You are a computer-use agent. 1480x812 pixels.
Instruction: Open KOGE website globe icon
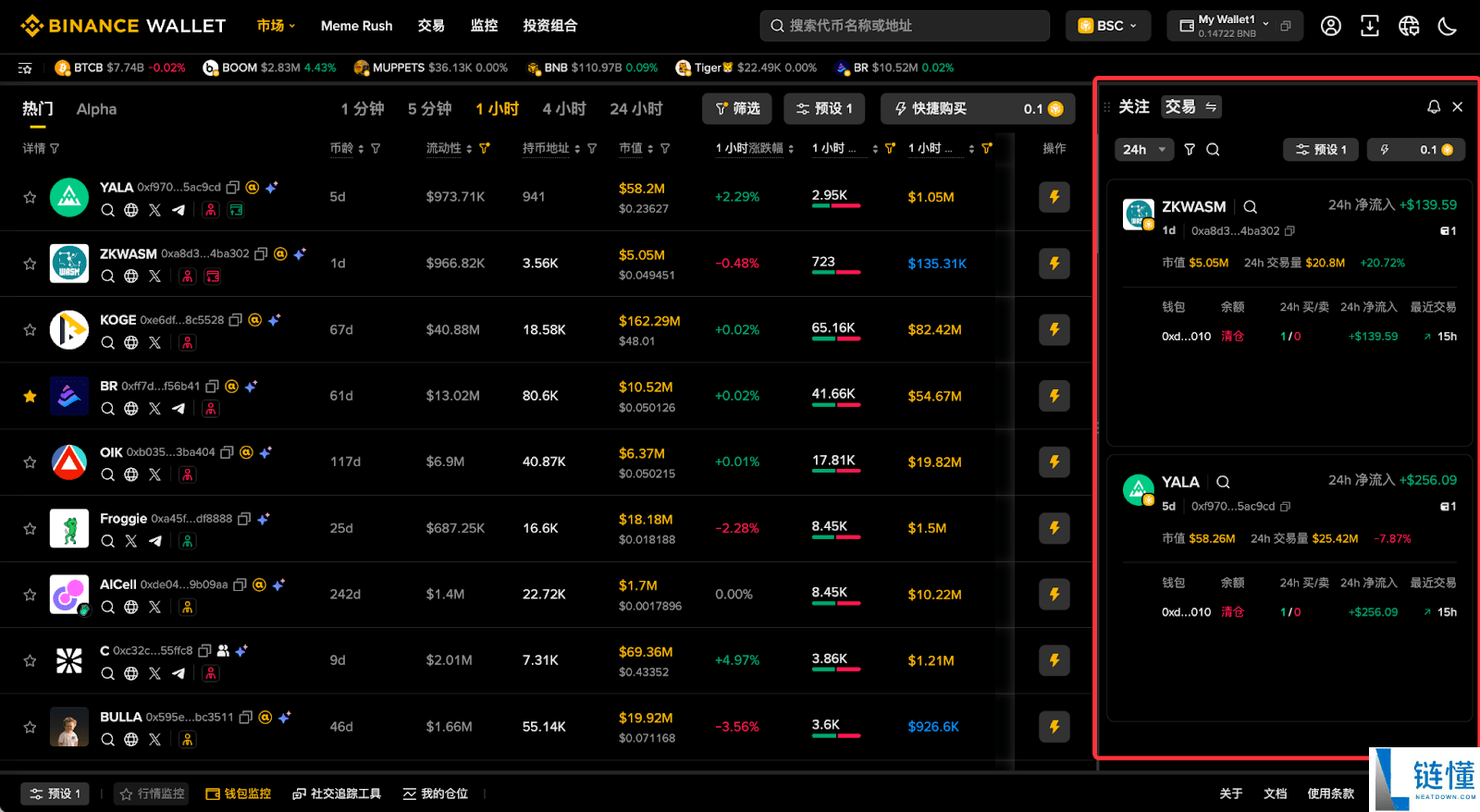[x=131, y=342]
